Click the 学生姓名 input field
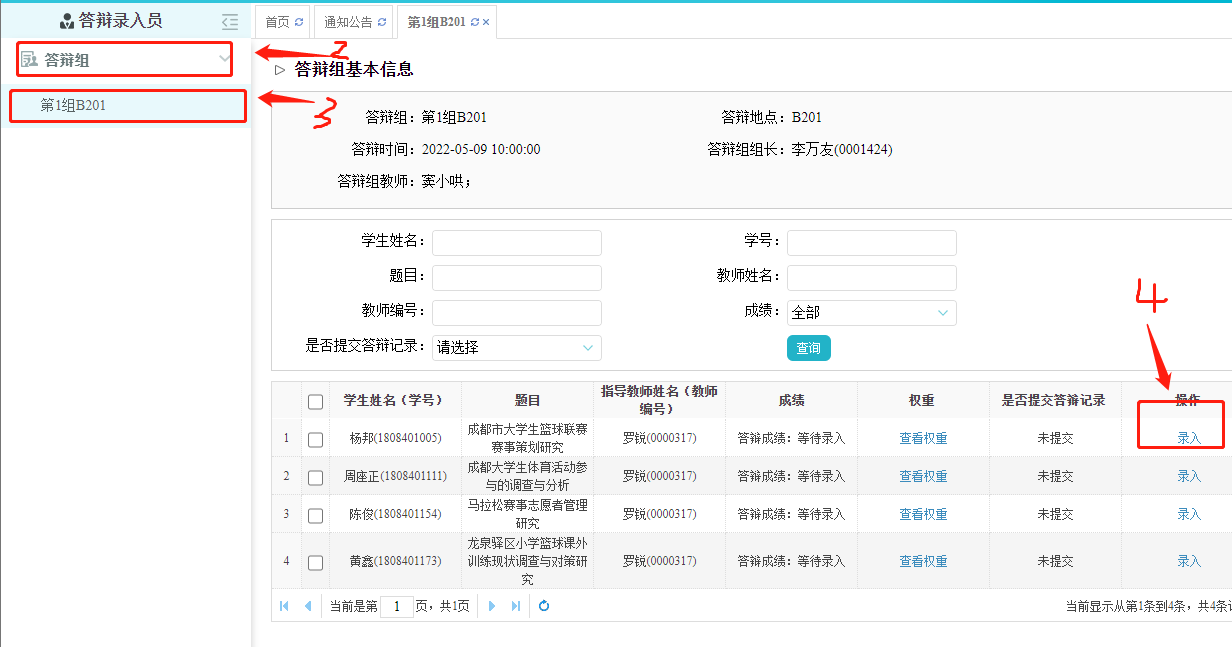 (516, 243)
